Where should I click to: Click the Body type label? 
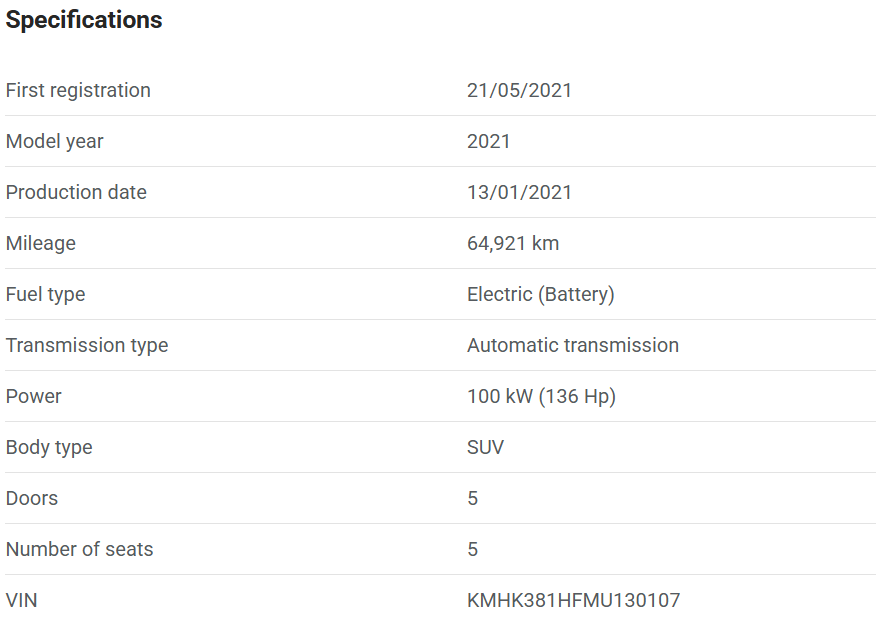tap(49, 447)
